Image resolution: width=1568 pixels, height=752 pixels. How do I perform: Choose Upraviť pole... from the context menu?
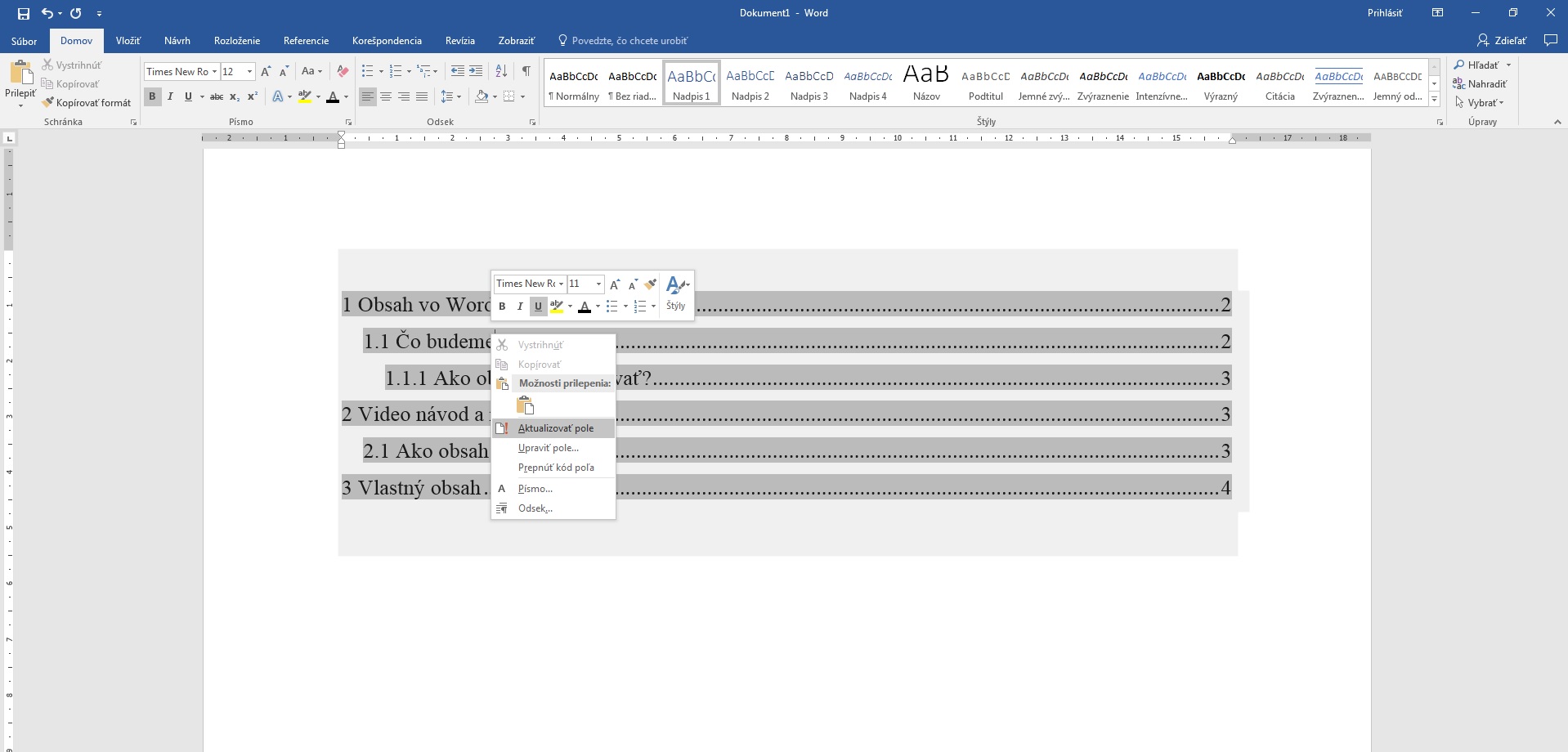tap(553, 448)
